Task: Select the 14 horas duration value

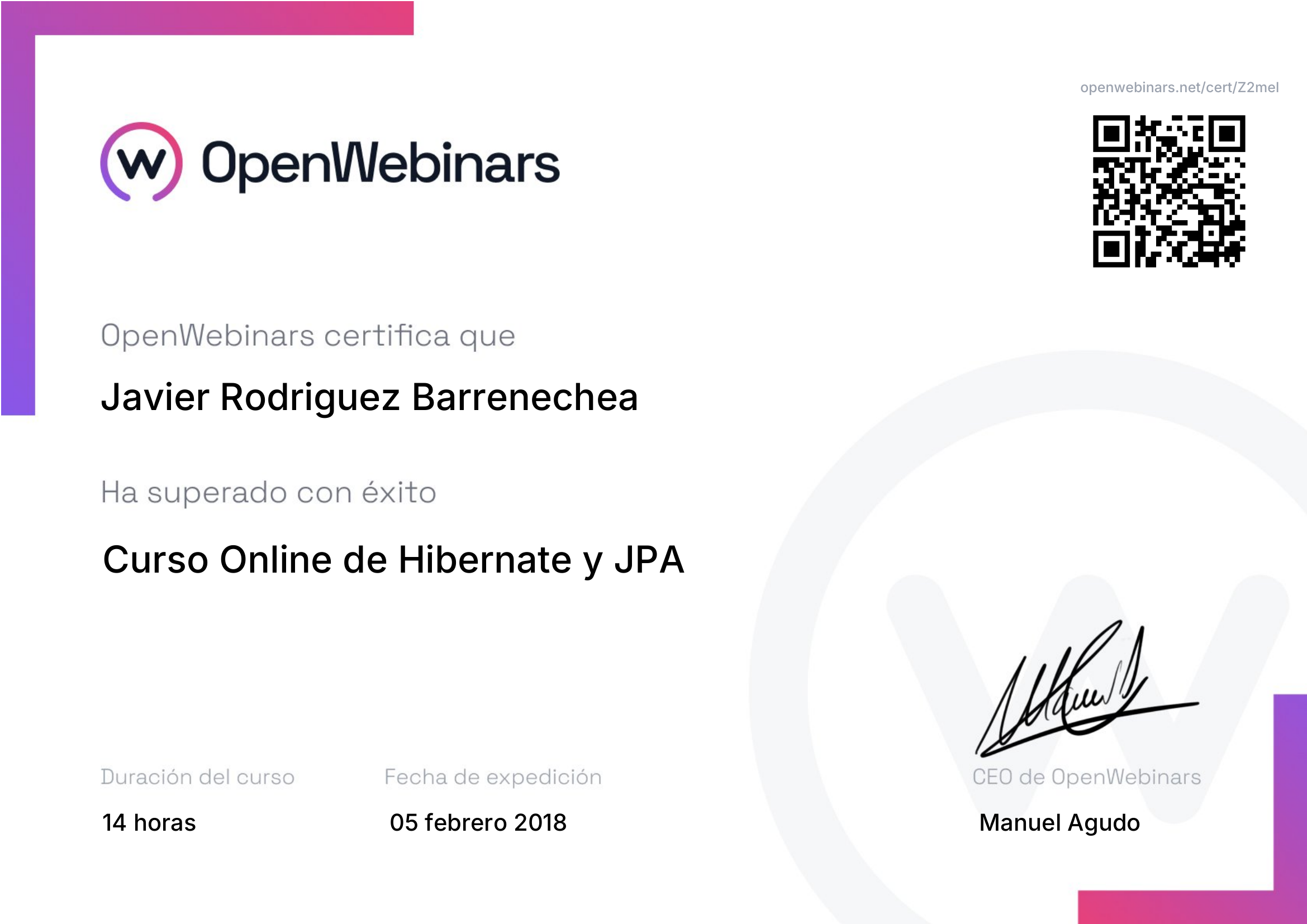Action: click(x=149, y=823)
